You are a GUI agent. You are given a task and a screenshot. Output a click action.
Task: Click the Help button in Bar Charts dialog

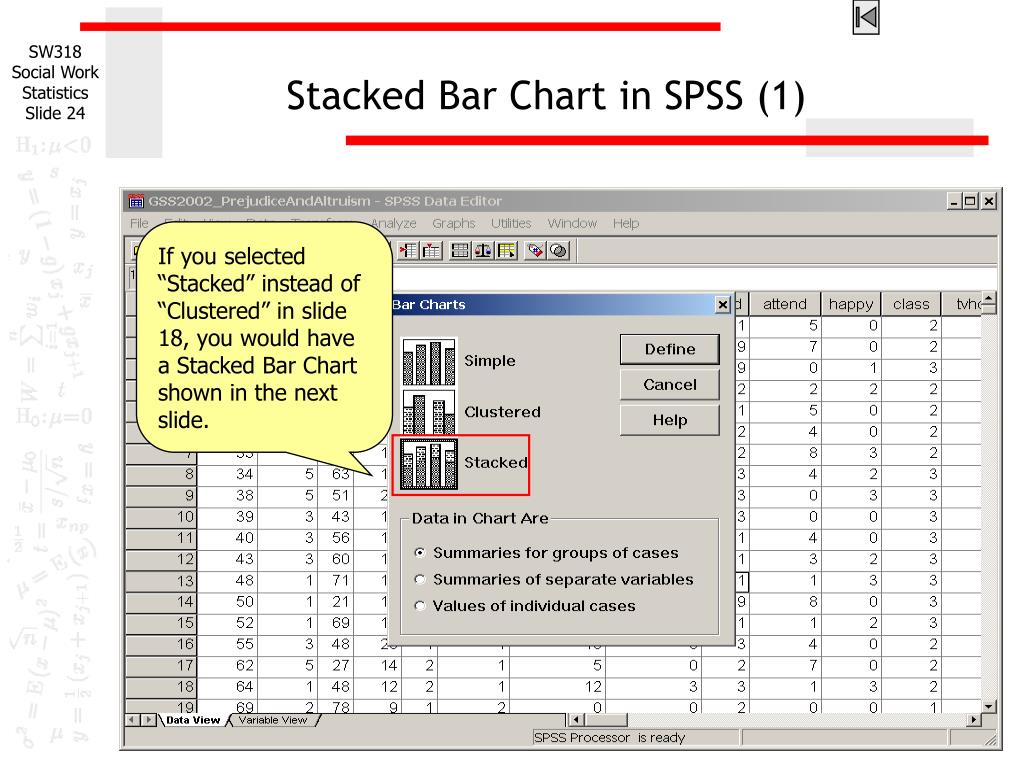[x=669, y=420]
